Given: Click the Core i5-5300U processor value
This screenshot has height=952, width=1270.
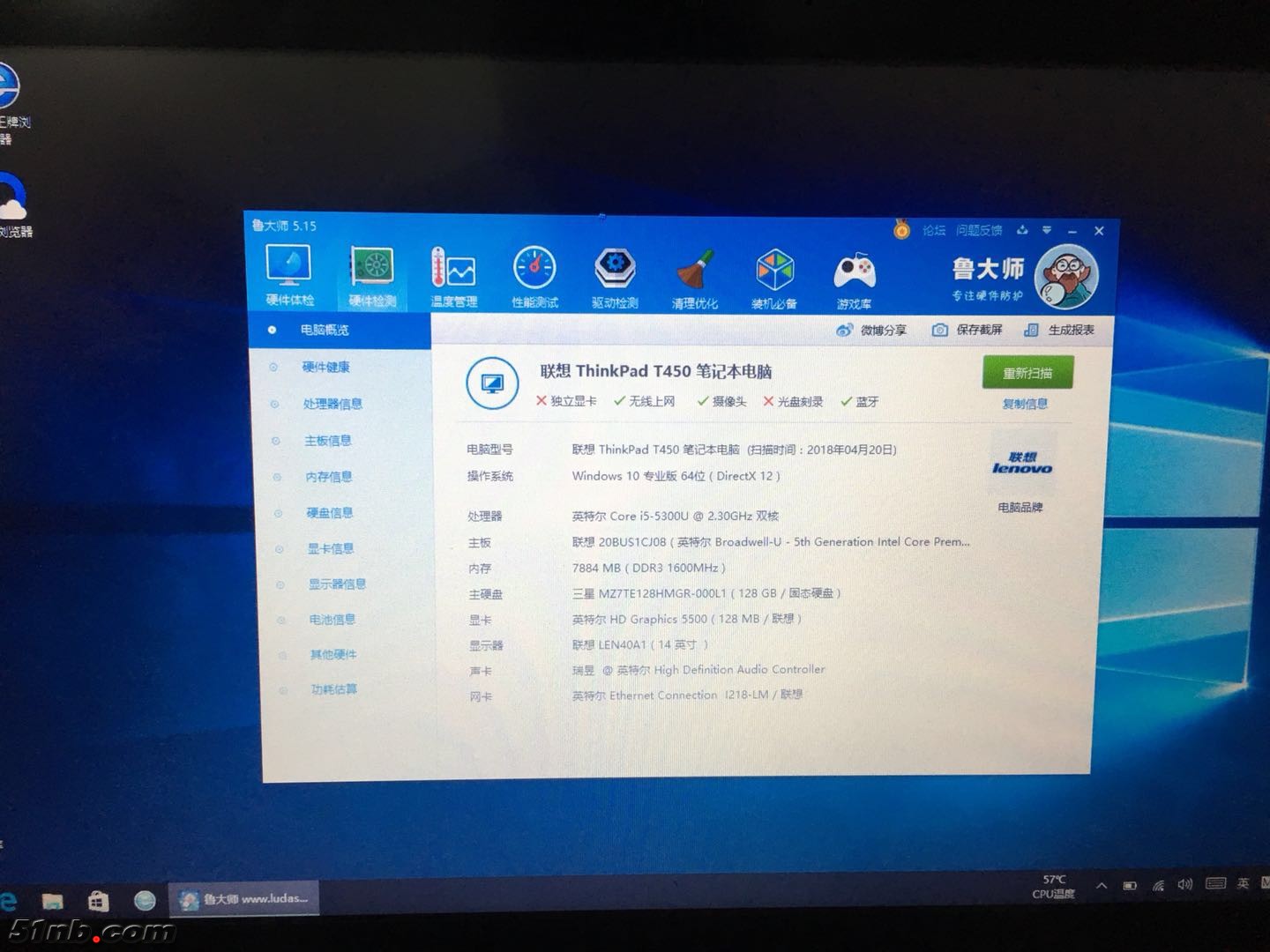Looking at the screenshot, I should click(x=676, y=516).
